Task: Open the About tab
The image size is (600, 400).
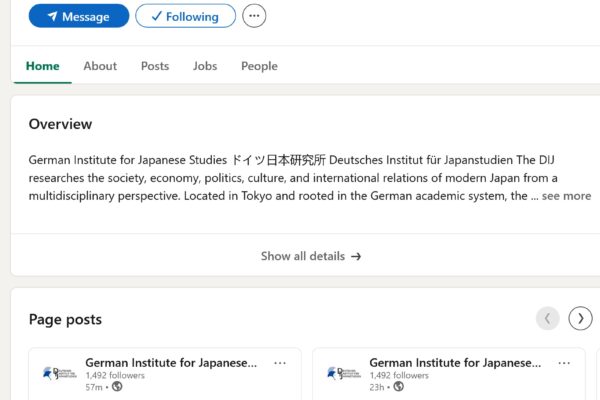Action: pos(100,66)
